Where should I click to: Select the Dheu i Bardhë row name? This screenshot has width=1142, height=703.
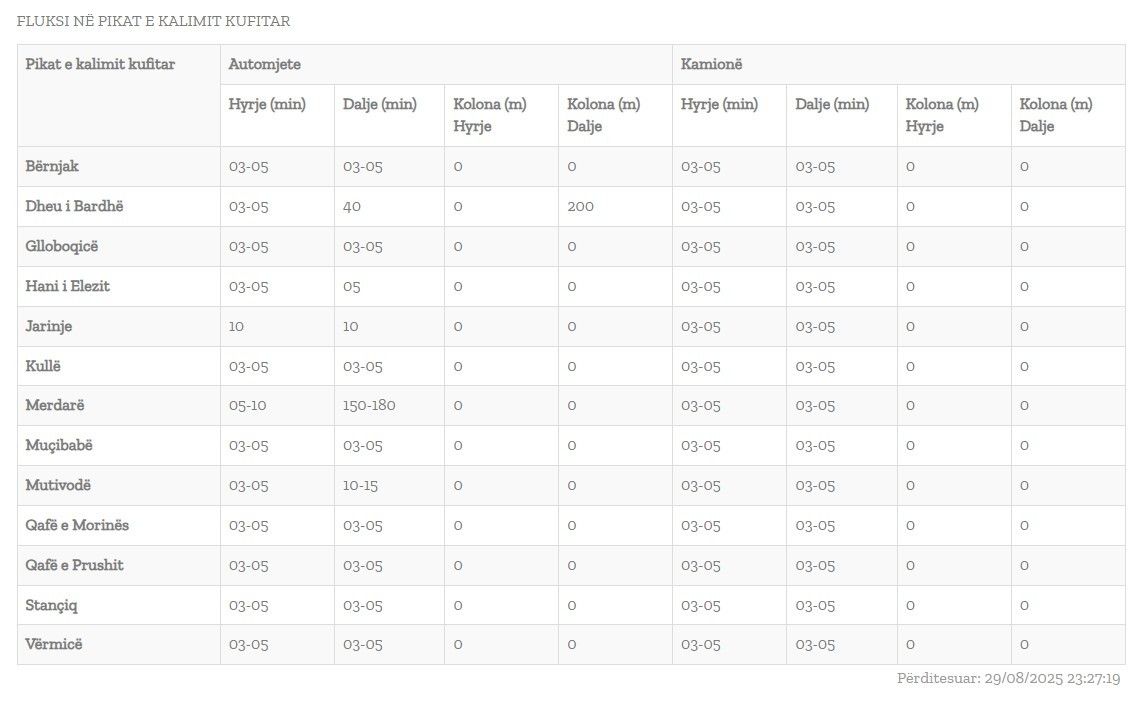click(x=75, y=206)
